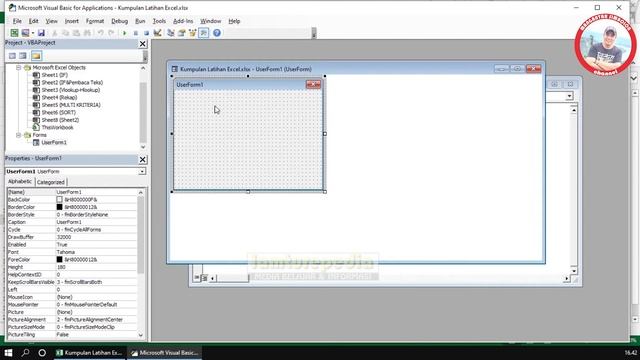
Task: Click the ForeColor black swatch
Action: [60, 260]
